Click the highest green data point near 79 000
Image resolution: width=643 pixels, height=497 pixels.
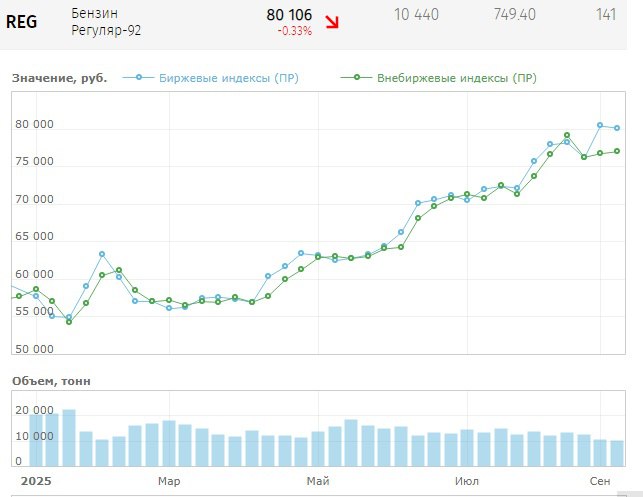coord(567,135)
